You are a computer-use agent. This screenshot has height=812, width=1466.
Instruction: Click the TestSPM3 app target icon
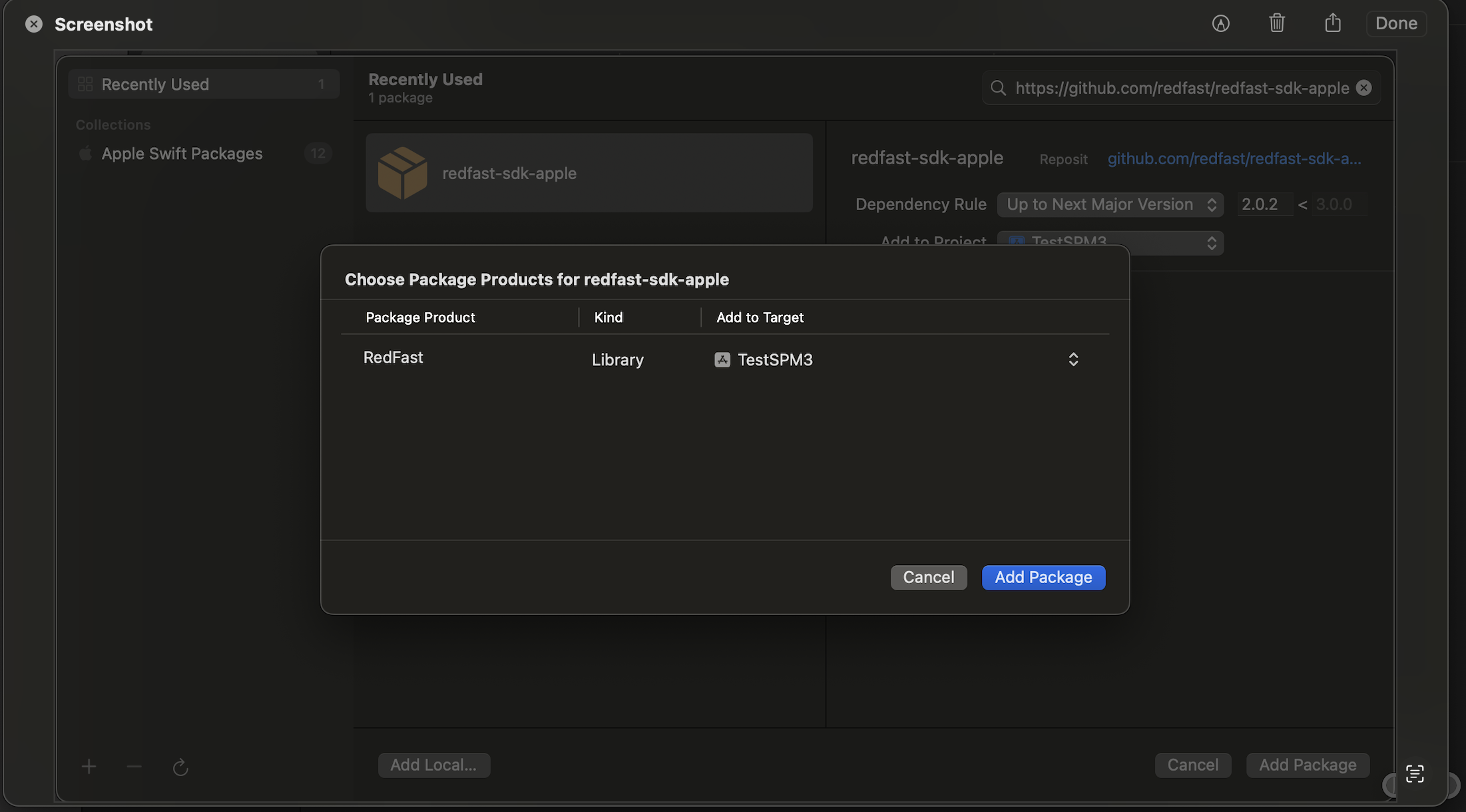pyautogui.click(x=722, y=359)
